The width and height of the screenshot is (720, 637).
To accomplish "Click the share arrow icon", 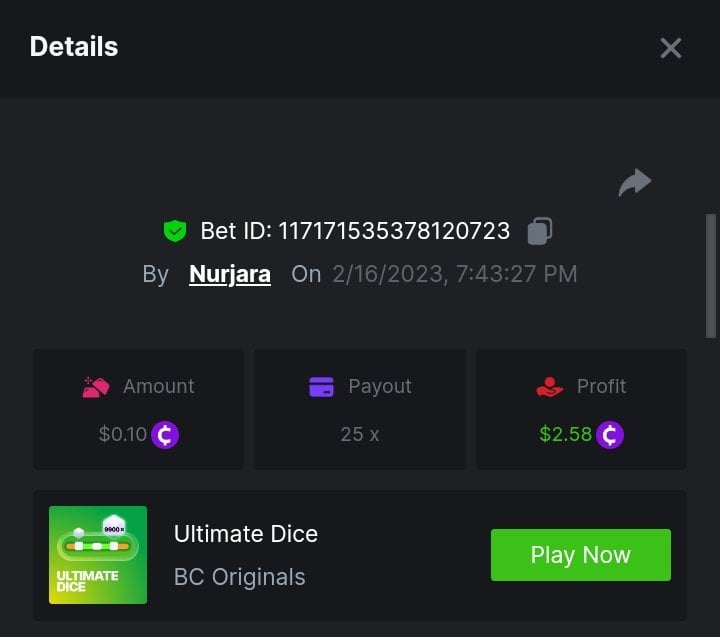I will (635, 182).
